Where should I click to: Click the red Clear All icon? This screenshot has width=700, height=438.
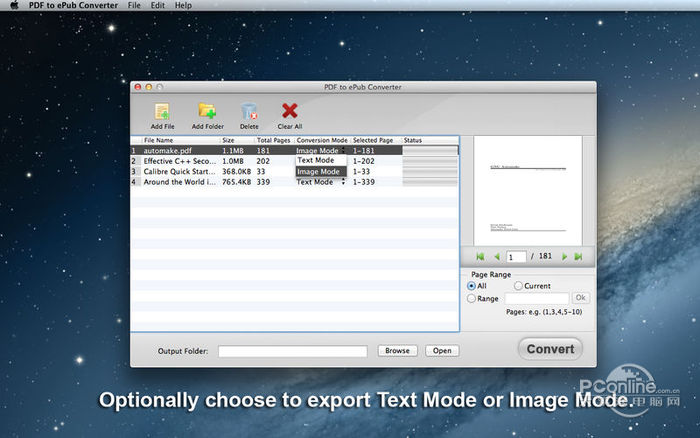[x=290, y=111]
